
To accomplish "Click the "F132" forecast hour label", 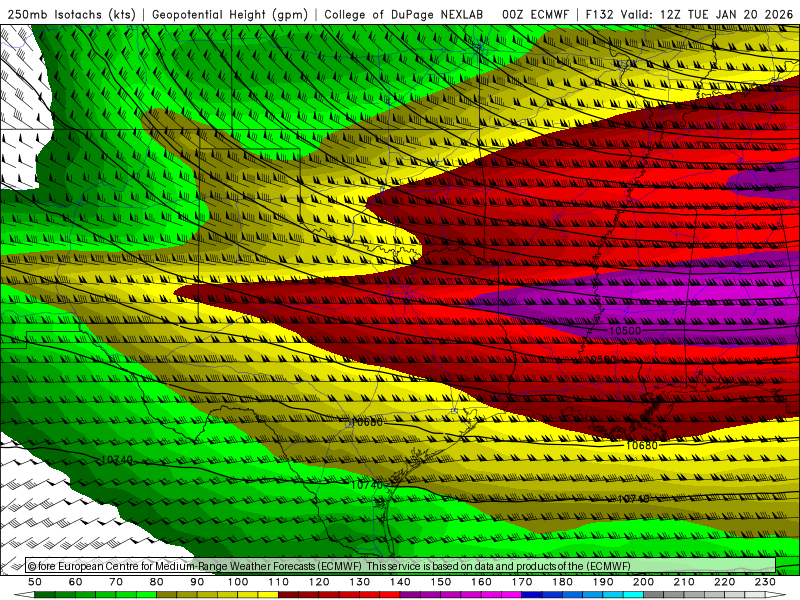I will pyautogui.click(x=599, y=15).
